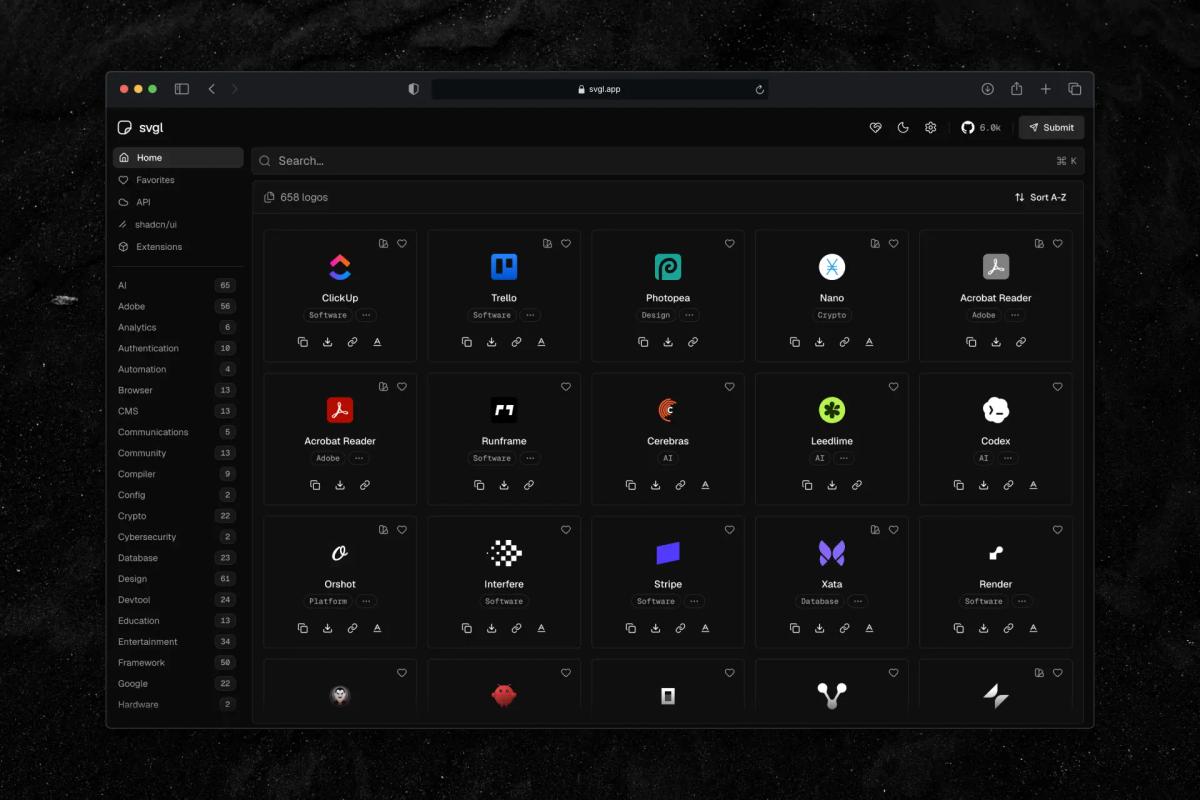Go back with Safari back arrow
The height and width of the screenshot is (800, 1200).
[212, 89]
